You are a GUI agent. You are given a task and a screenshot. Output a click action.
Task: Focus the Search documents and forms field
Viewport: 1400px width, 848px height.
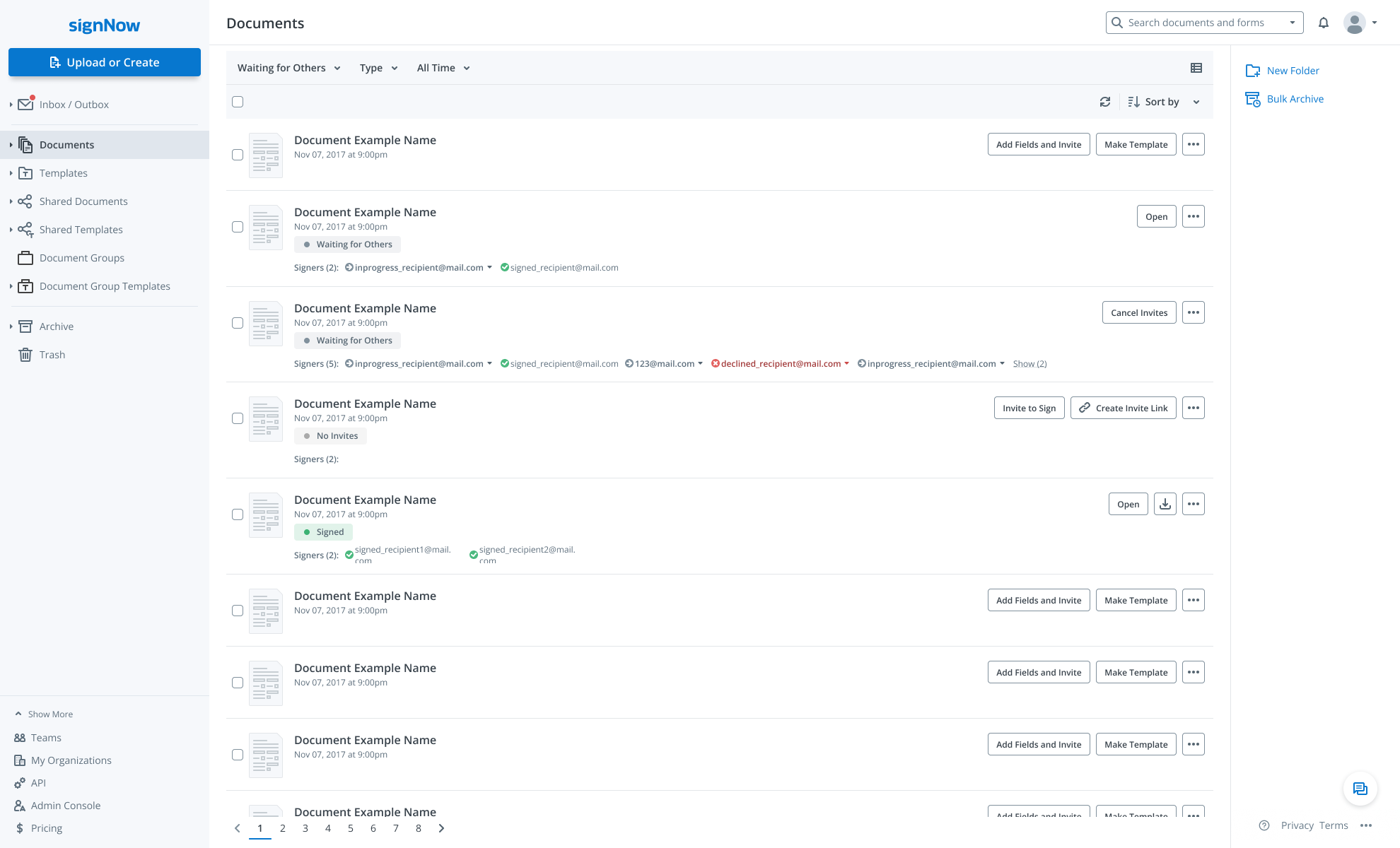pos(1205,23)
